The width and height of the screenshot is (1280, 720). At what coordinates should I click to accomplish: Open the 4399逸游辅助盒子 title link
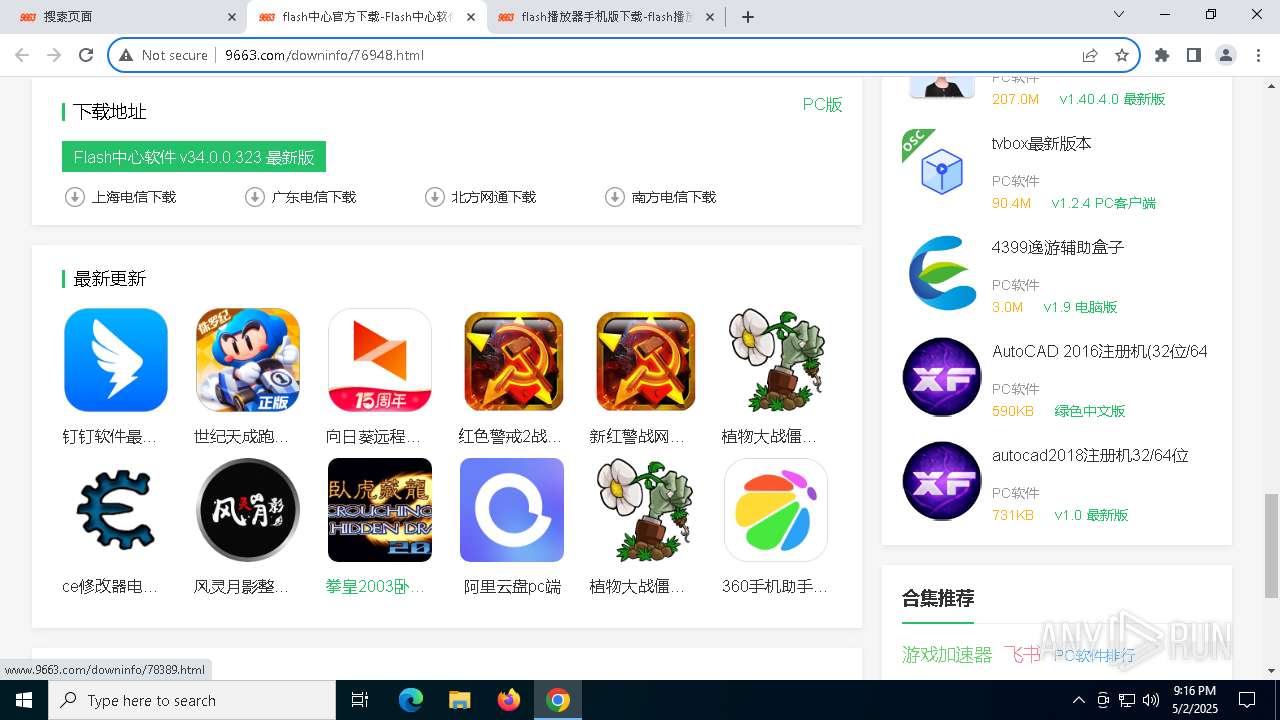[1058, 248]
